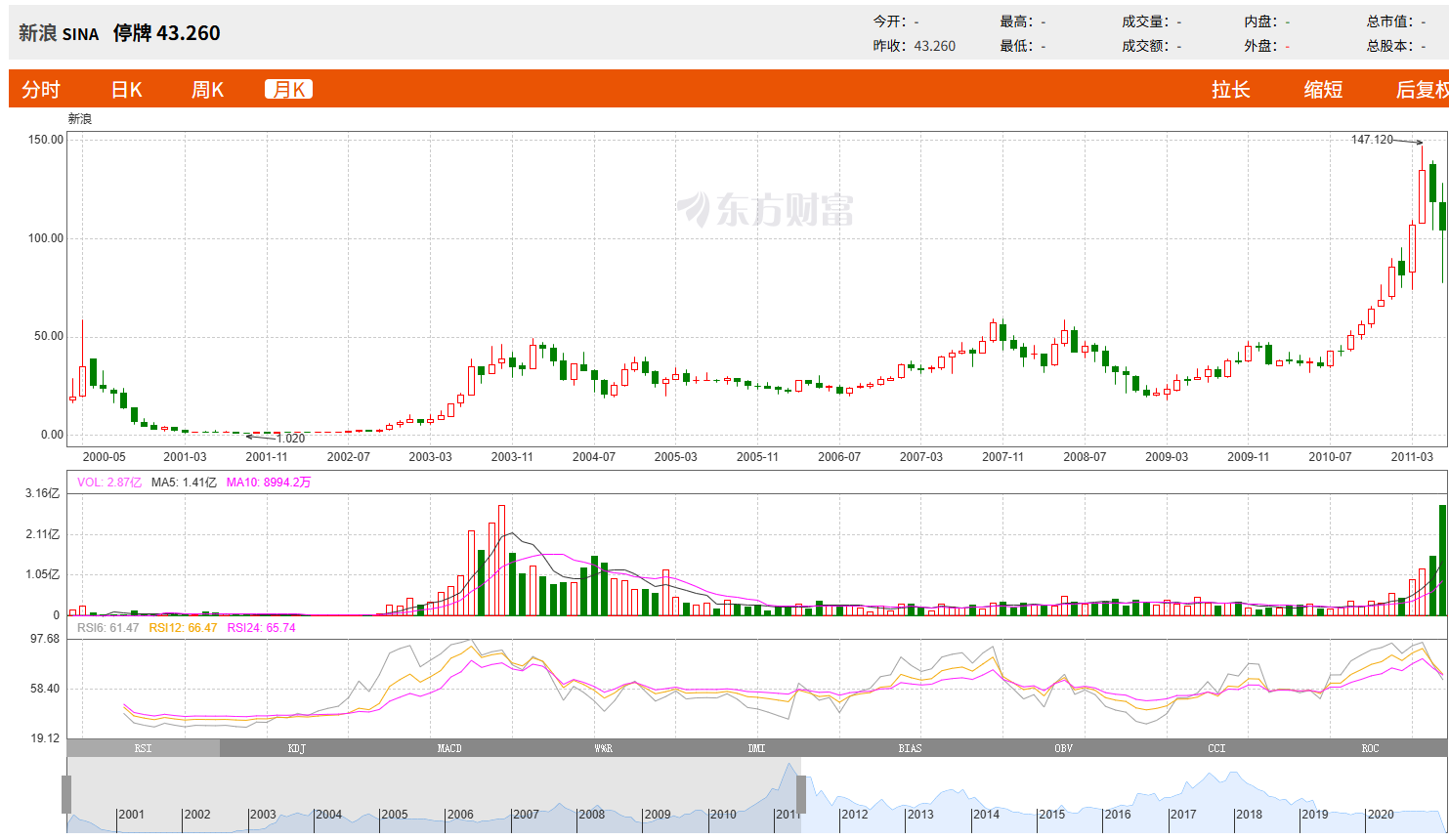The image size is (1449, 840).
Task: Click the 拉长 stretch button
Action: [1231, 90]
